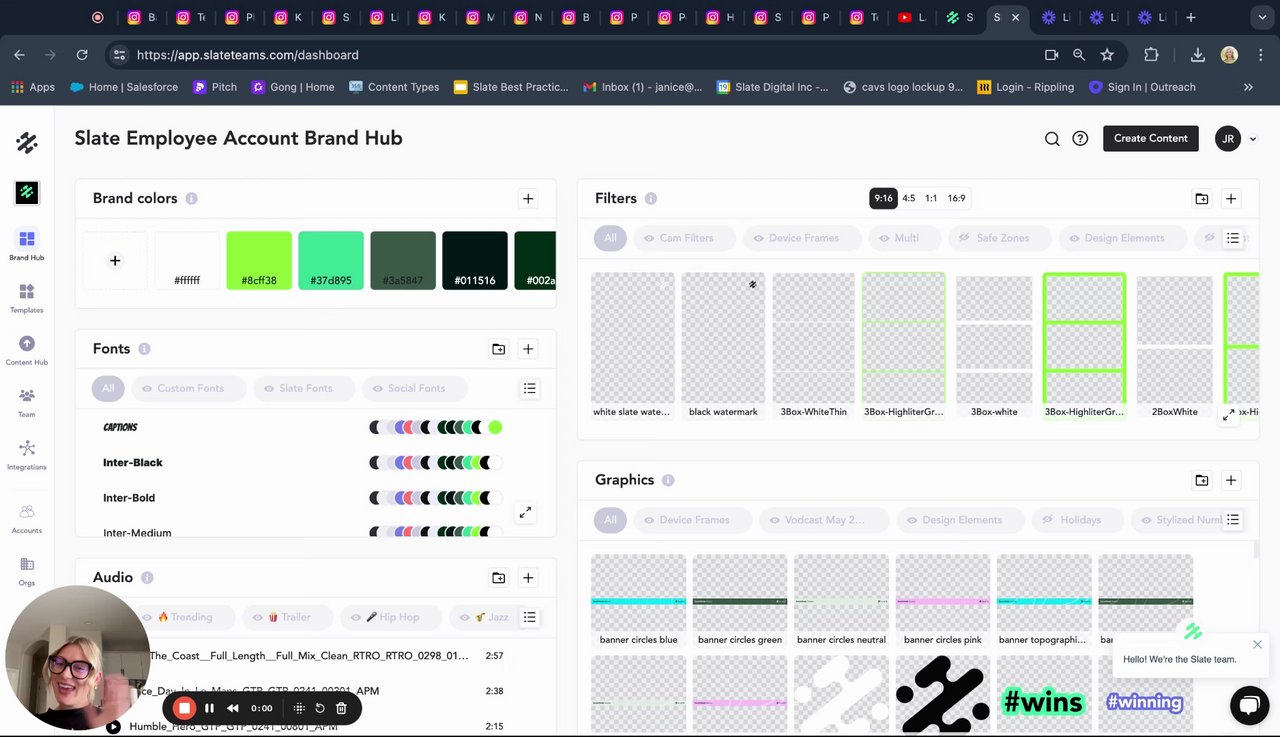Open Accounts in the sidebar
The height and width of the screenshot is (737, 1280).
27,518
